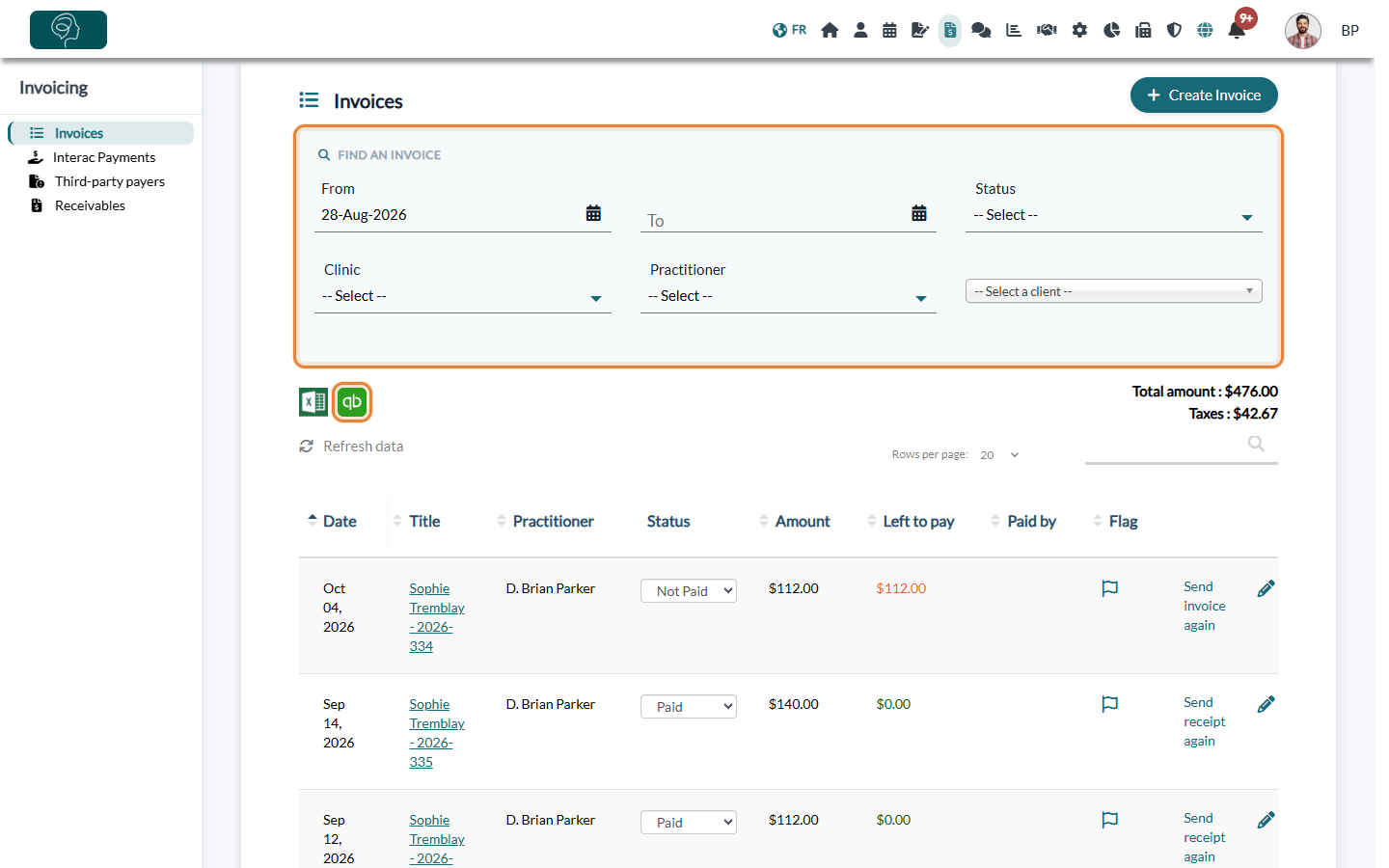Image resolution: width=1389 pixels, height=868 pixels.
Task: Select Invoices in the sidebar
Action: (x=101, y=133)
